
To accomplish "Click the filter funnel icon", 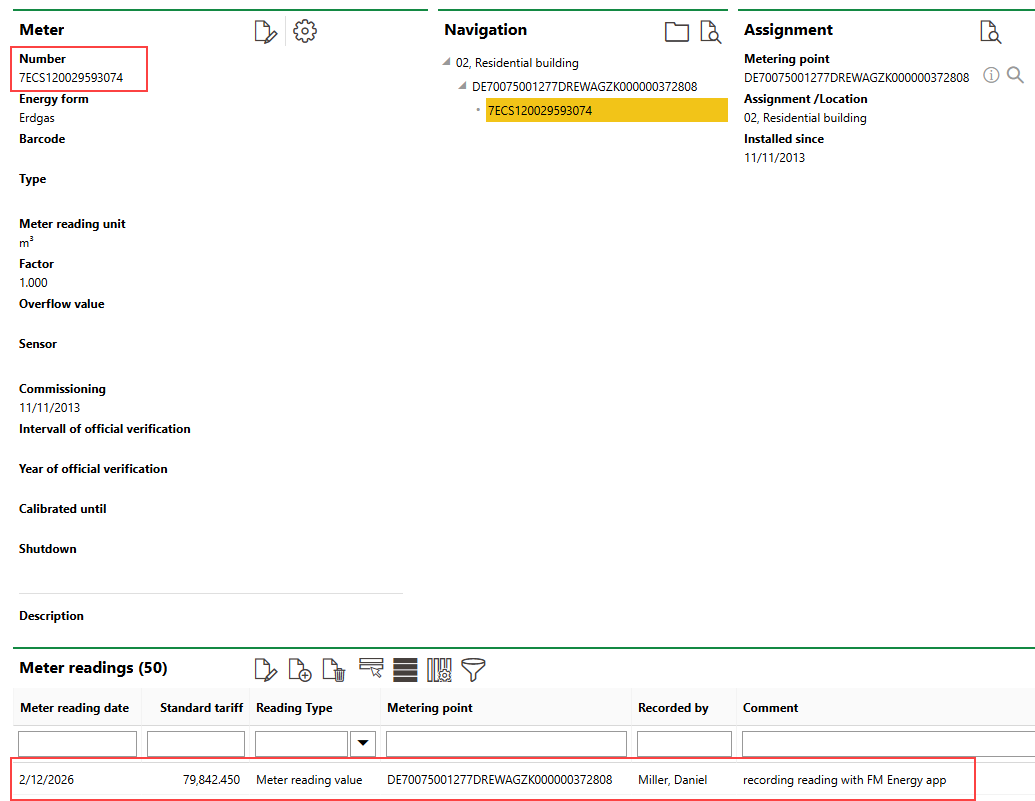I will [473, 670].
